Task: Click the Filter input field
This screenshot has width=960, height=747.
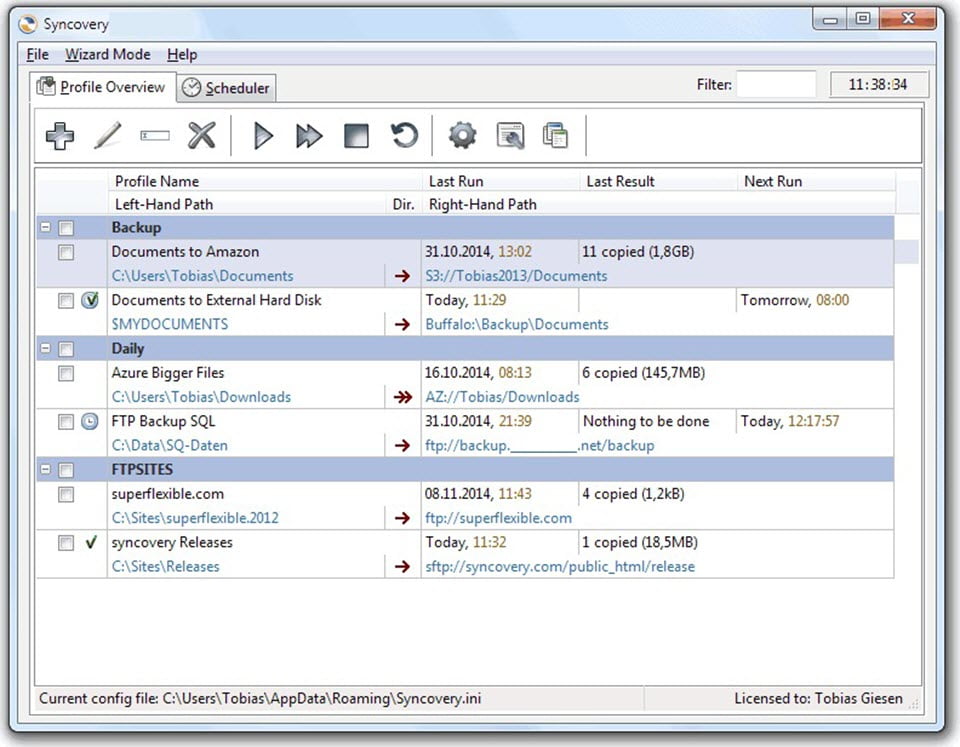Action: [x=776, y=84]
